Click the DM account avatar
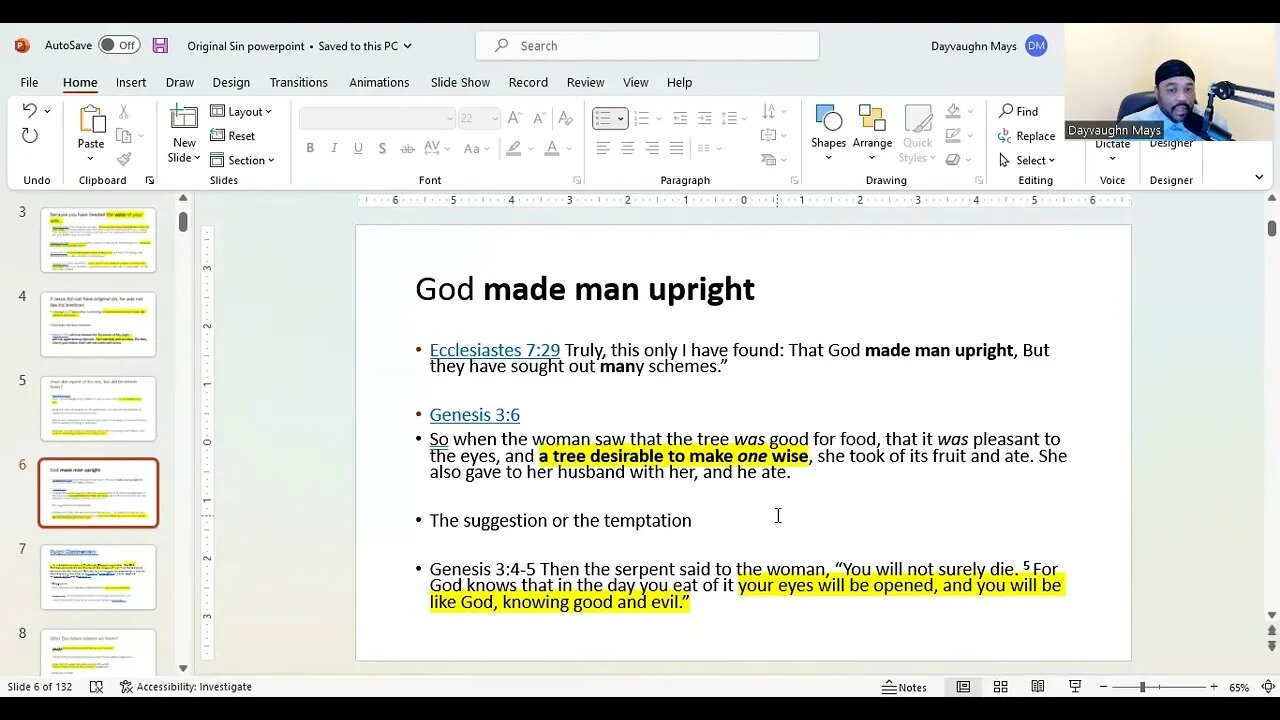Image resolution: width=1280 pixels, height=720 pixels. tap(1036, 46)
